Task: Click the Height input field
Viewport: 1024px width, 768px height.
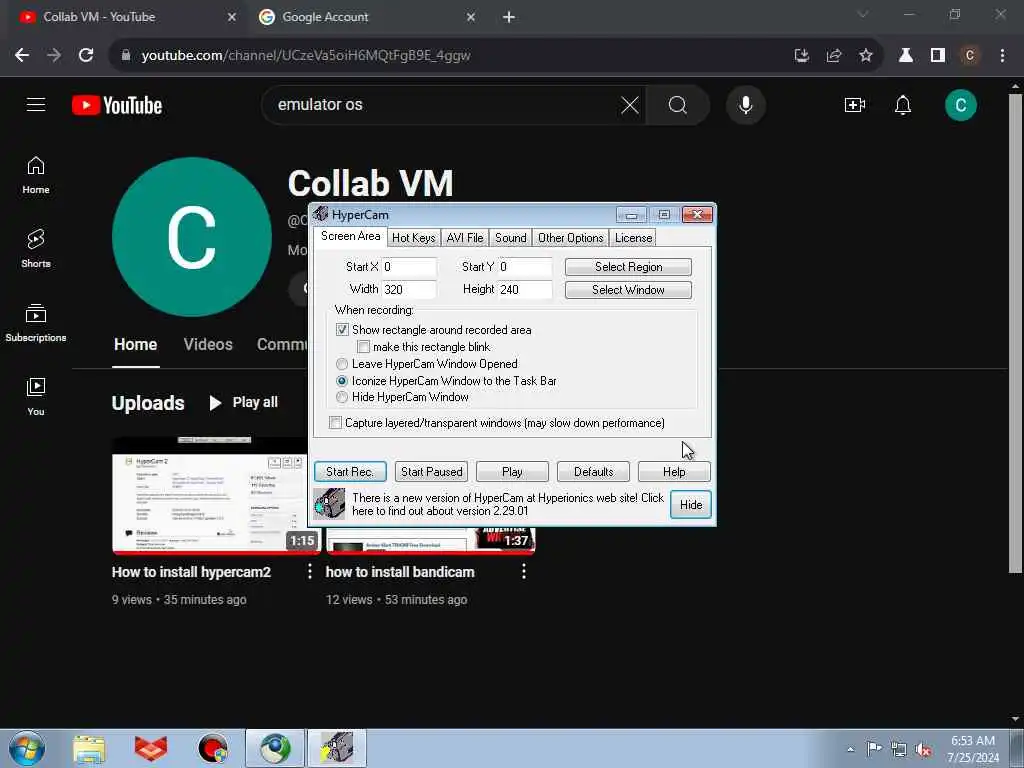Action: [x=525, y=289]
